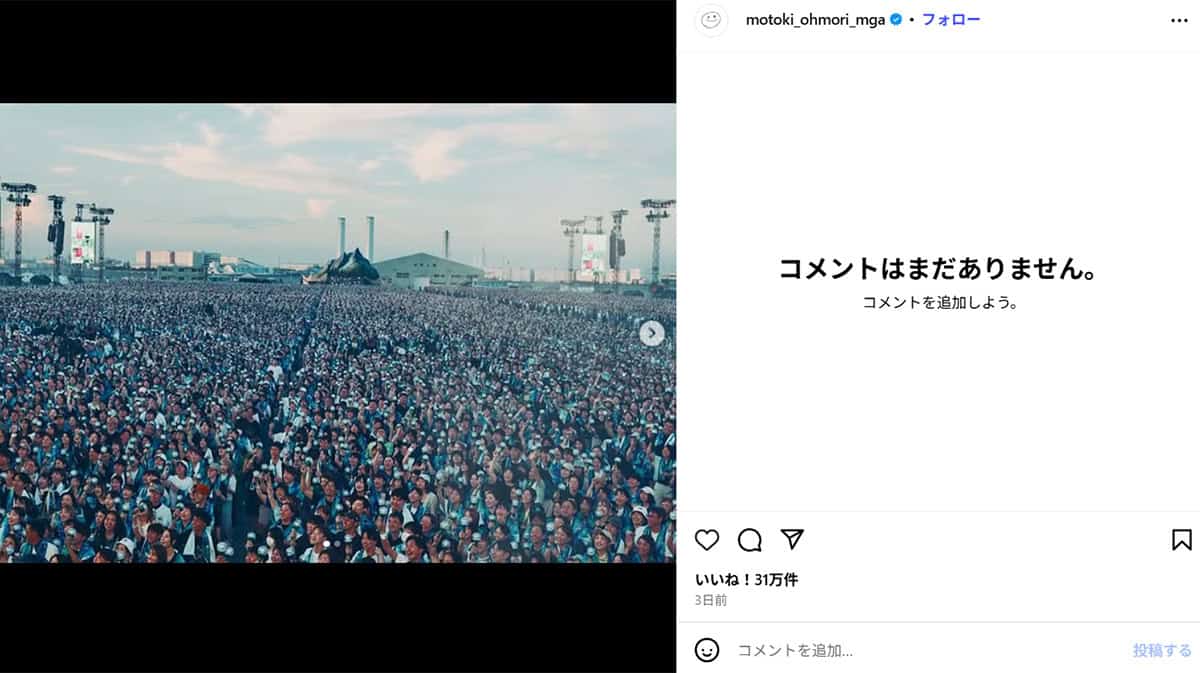This screenshot has width=1200, height=673.
Task: Open the 3日前 timestamp link
Action: tap(711, 601)
